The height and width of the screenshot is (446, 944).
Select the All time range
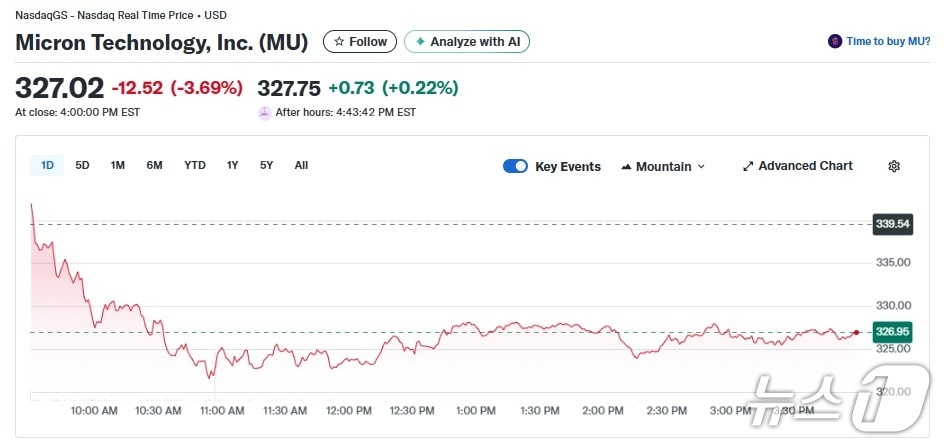point(301,165)
